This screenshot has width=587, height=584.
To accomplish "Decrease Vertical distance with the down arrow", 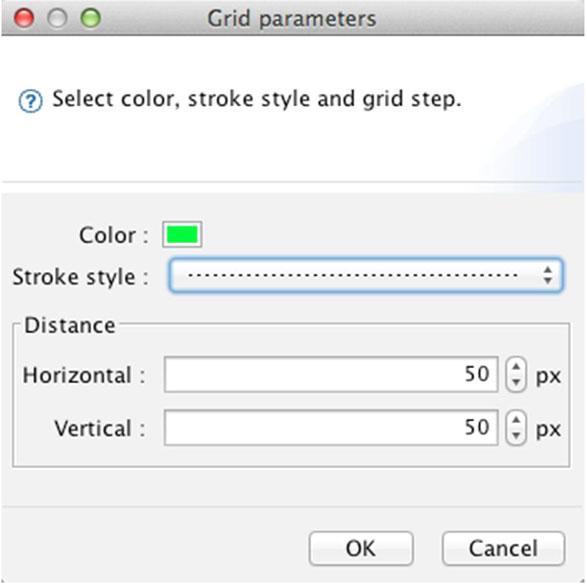I will click(x=516, y=436).
